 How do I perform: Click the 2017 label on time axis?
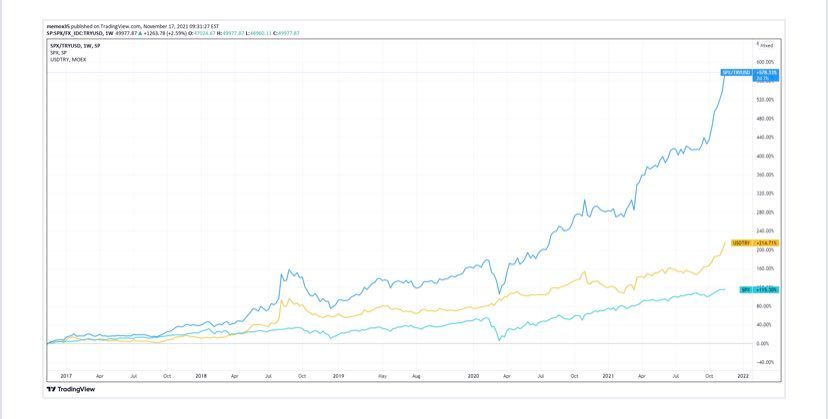click(x=65, y=375)
